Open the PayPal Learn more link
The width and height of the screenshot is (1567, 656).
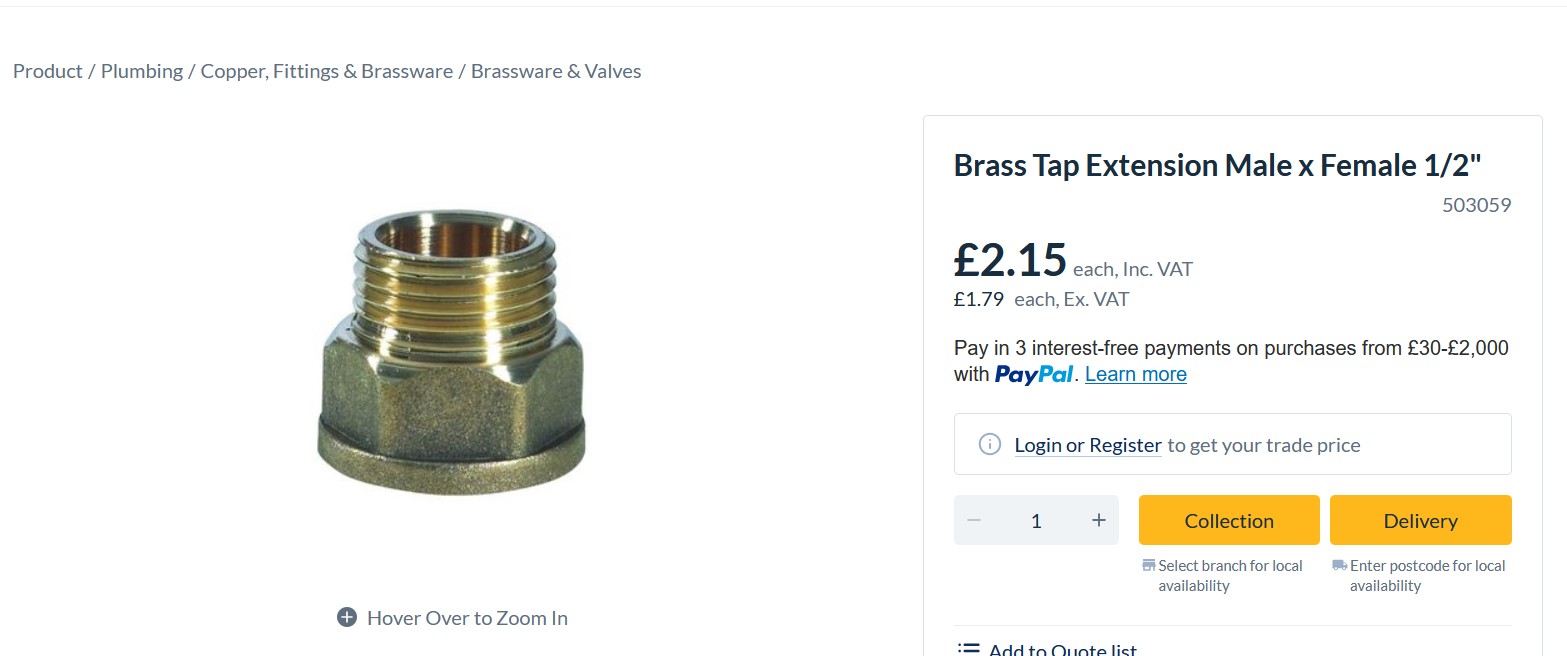click(1135, 373)
